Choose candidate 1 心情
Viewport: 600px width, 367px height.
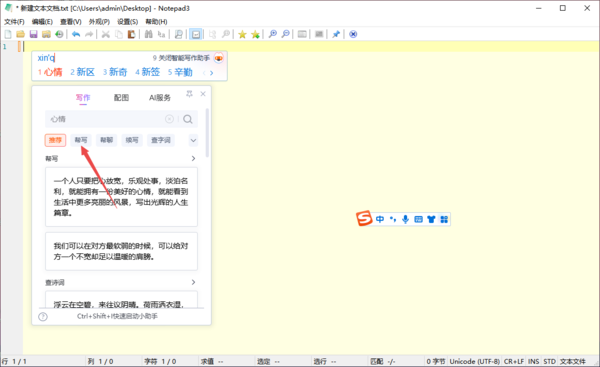[x=50, y=72]
